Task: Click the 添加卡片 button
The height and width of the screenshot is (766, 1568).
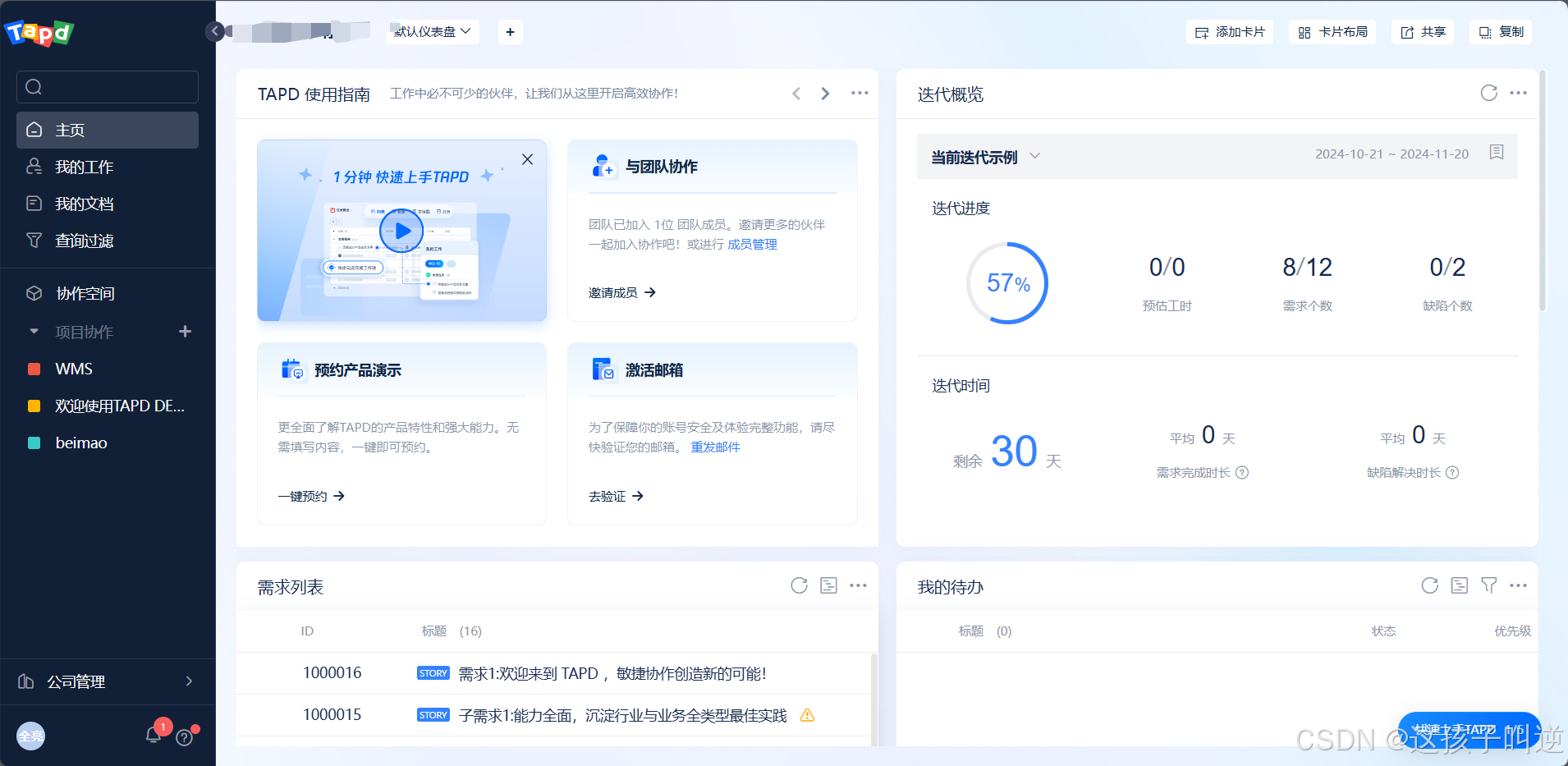Action: point(1230,32)
